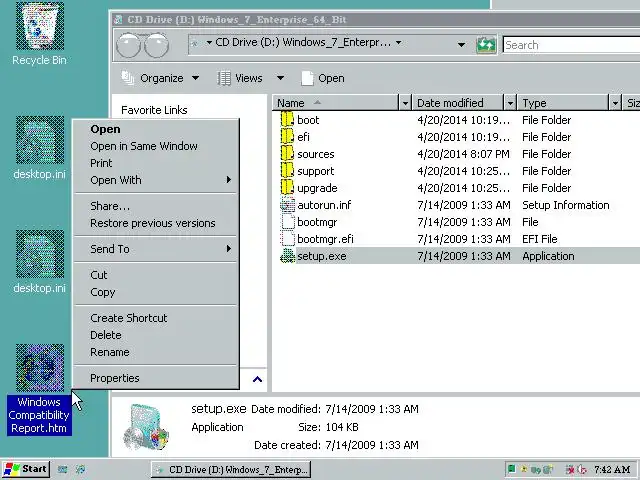Expand the Type column filter dropdown
640x480 pixels.
pos(615,103)
